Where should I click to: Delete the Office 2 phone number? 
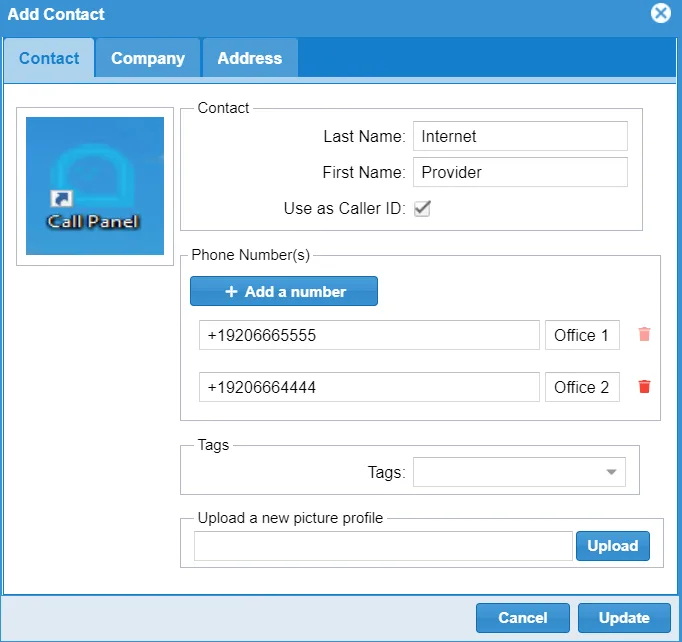pyautogui.click(x=644, y=386)
